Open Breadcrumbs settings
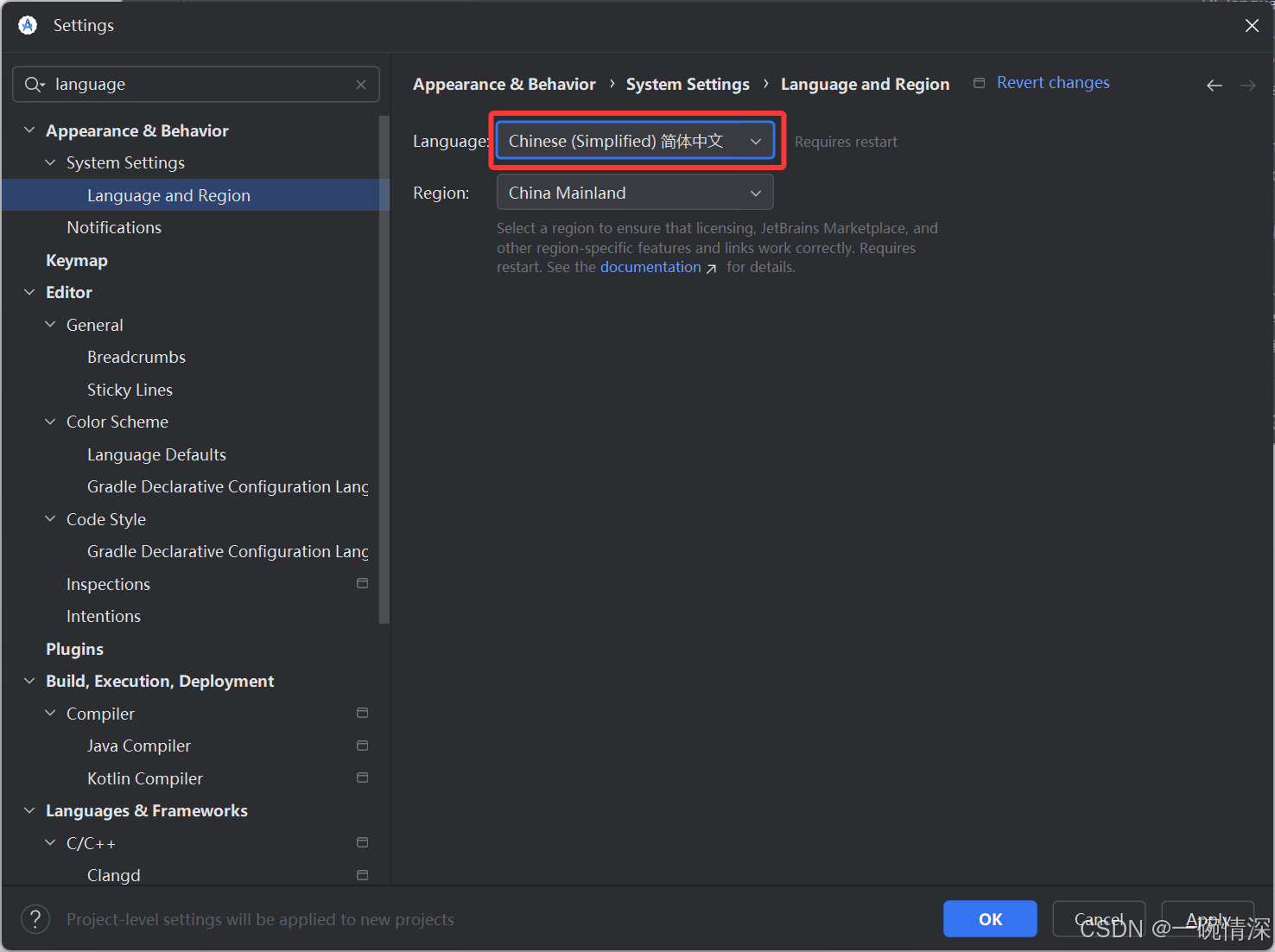The image size is (1275, 952). pyautogui.click(x=136, y=357)
